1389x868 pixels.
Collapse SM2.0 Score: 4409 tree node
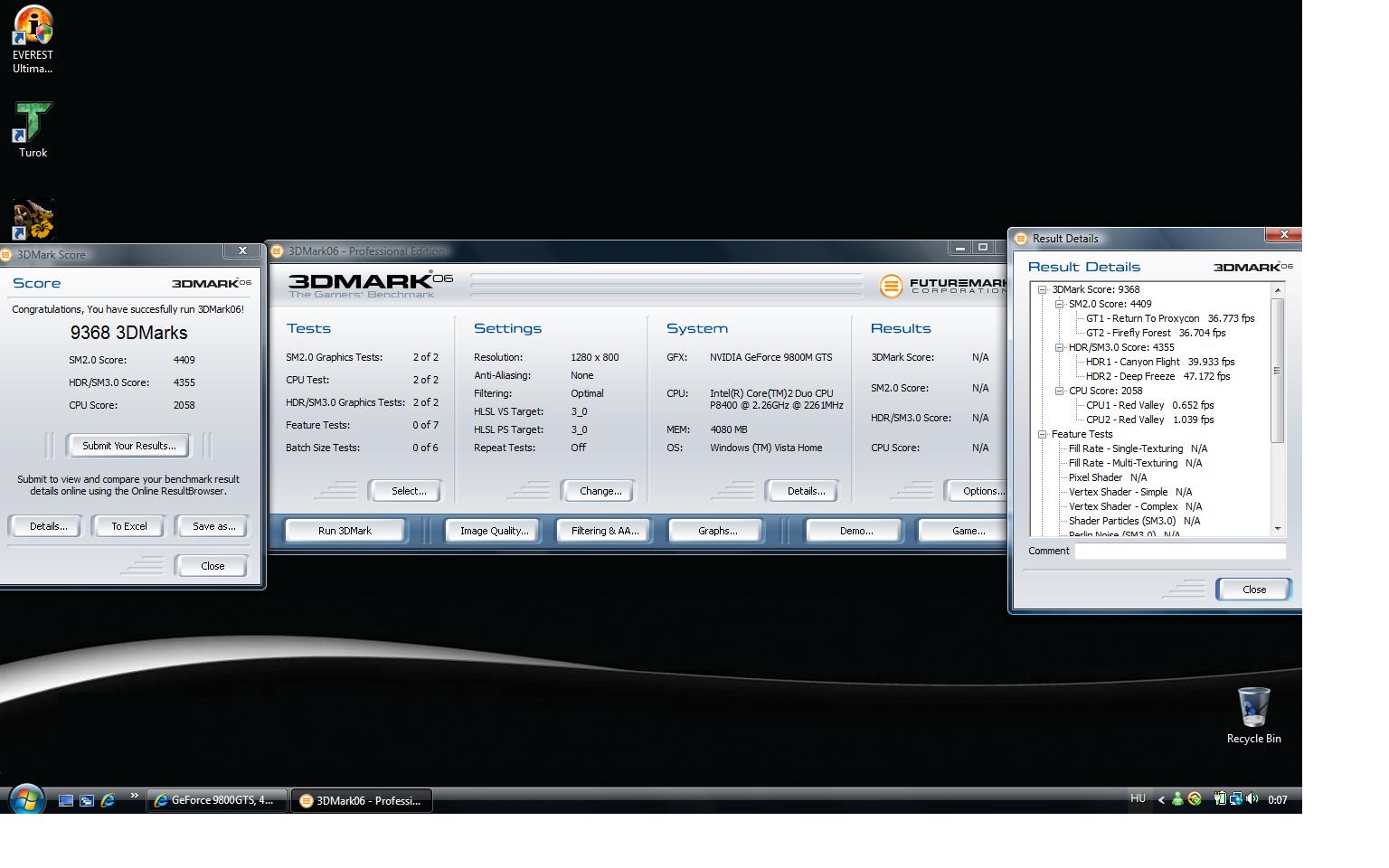point(1059,305)
